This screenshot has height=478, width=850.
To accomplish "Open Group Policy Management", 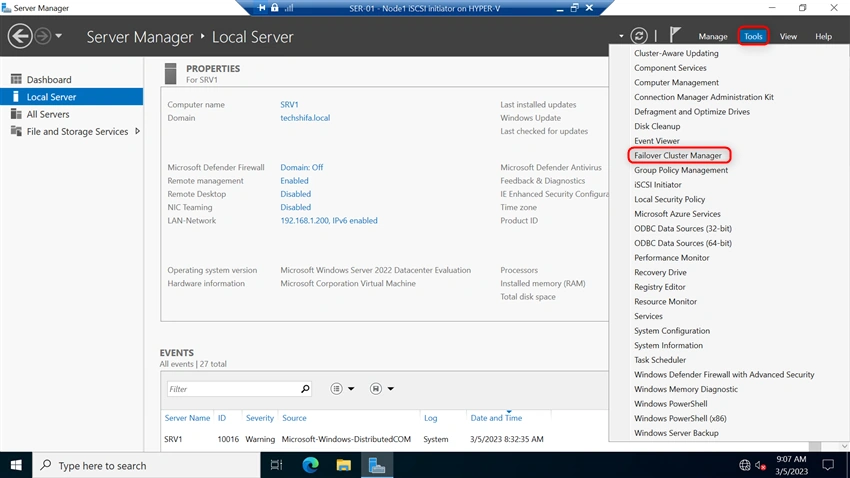I will (681, 170).
